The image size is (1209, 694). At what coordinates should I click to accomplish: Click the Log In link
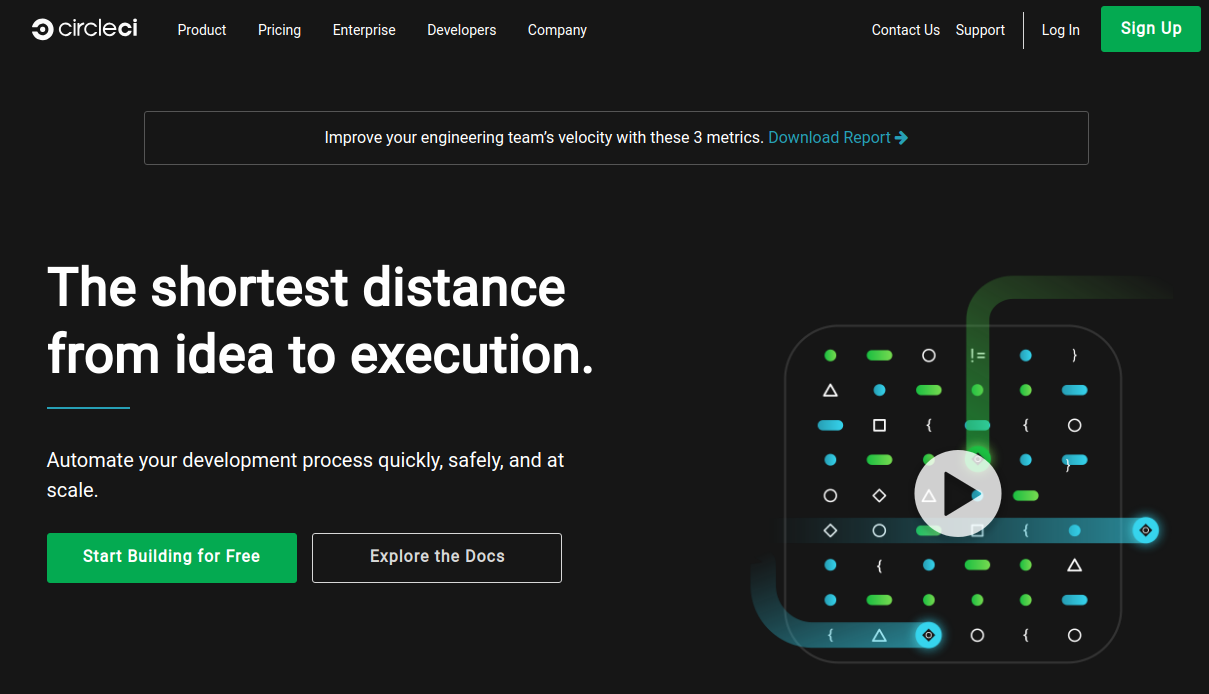(1060, 30)
